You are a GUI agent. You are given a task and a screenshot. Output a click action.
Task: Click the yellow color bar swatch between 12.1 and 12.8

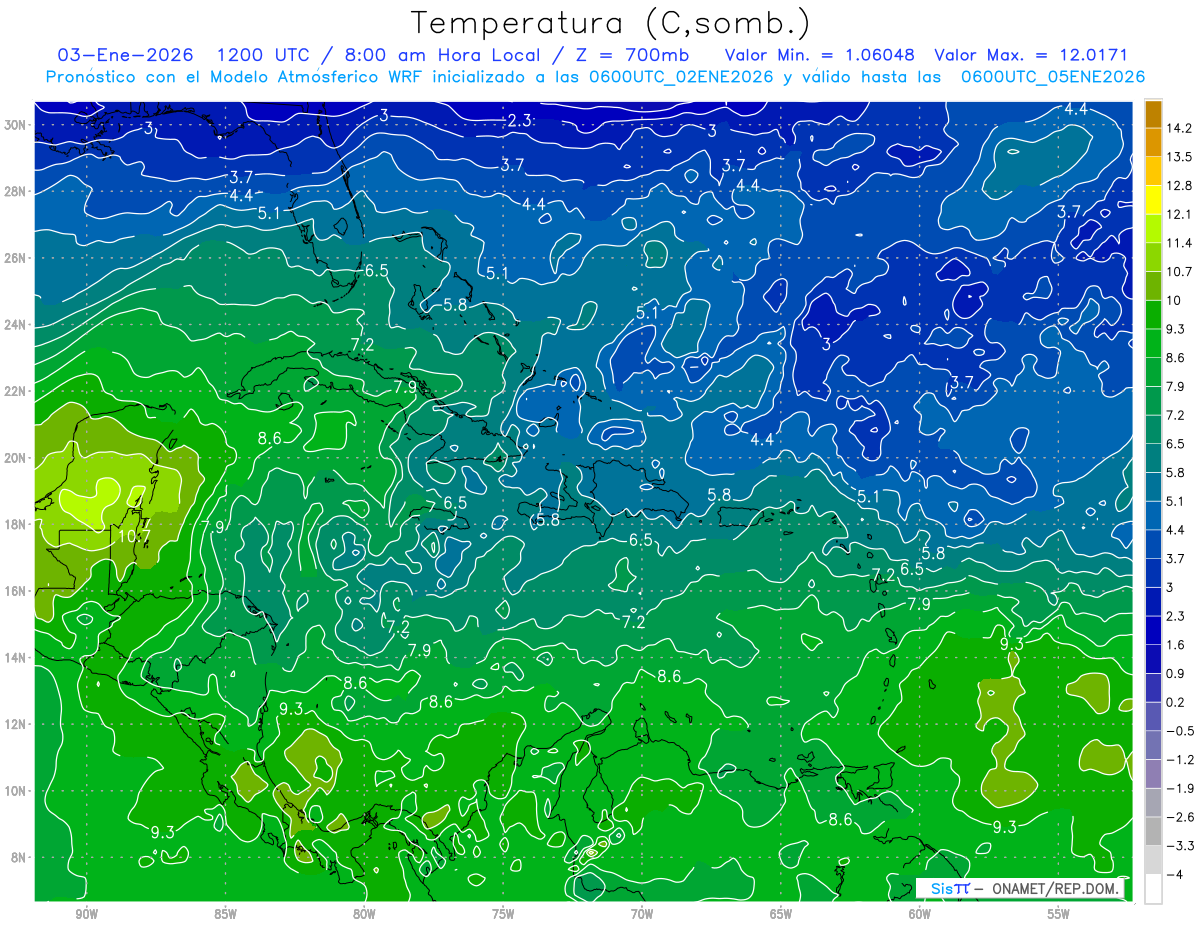click(1153, 200)
